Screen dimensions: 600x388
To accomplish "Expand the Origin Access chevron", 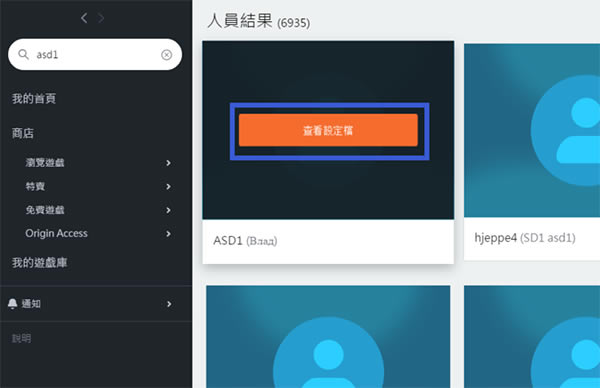I will (168, 234).
